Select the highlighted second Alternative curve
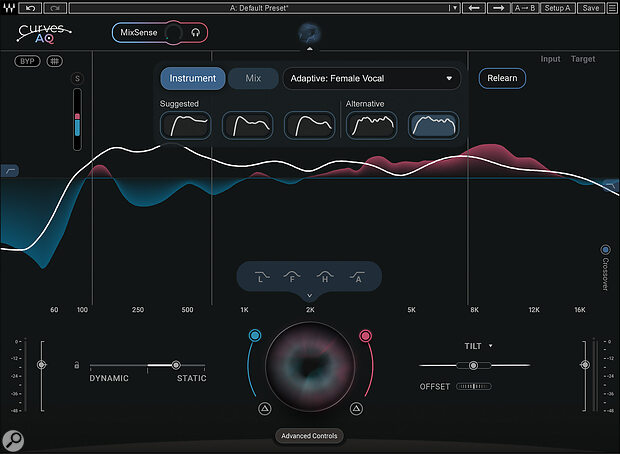The image size is (620, 454). click(434, 125)
